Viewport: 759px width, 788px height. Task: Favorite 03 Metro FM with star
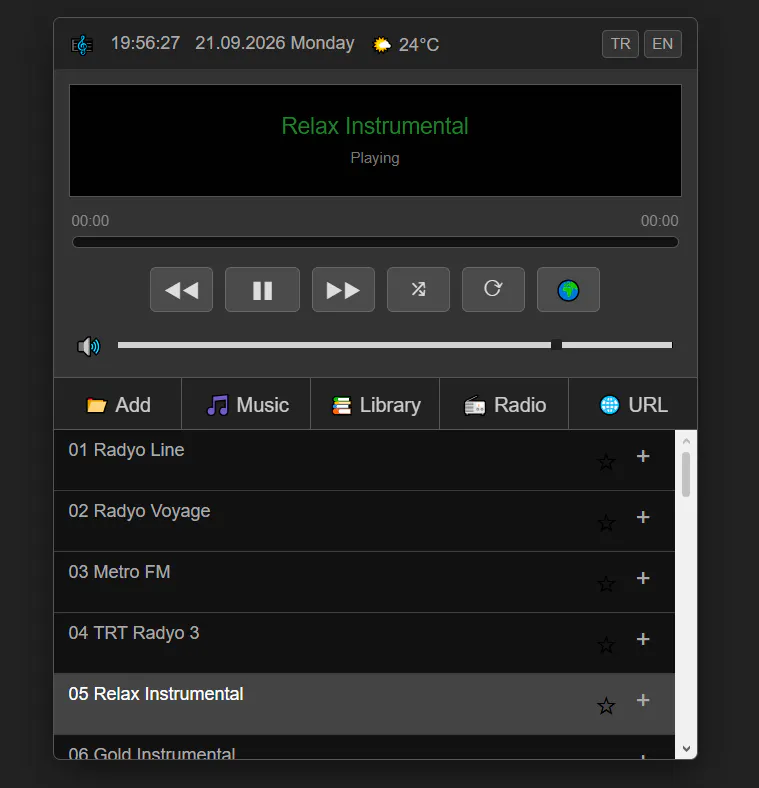(606, 584)
